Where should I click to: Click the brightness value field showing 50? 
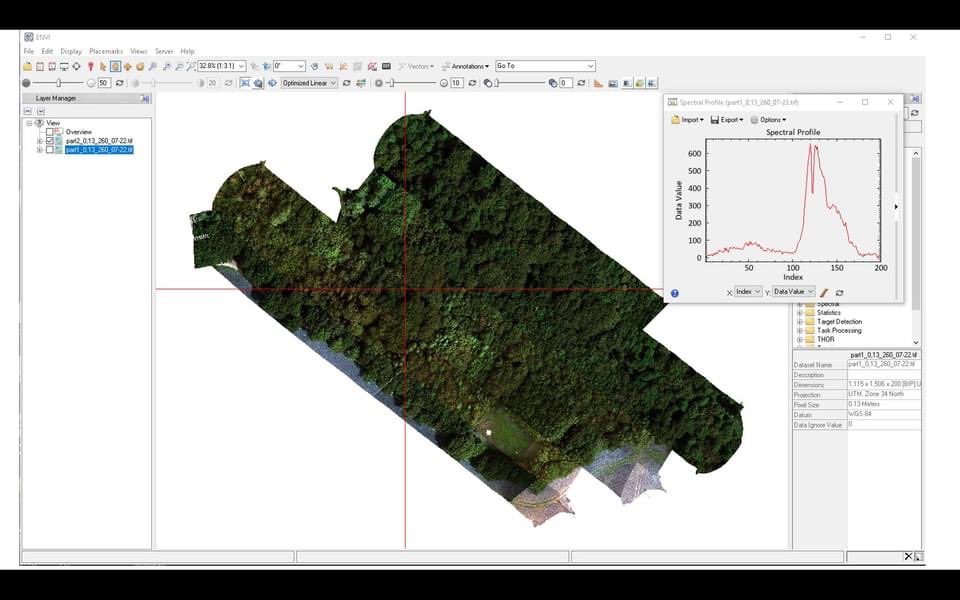coord(104,83)
